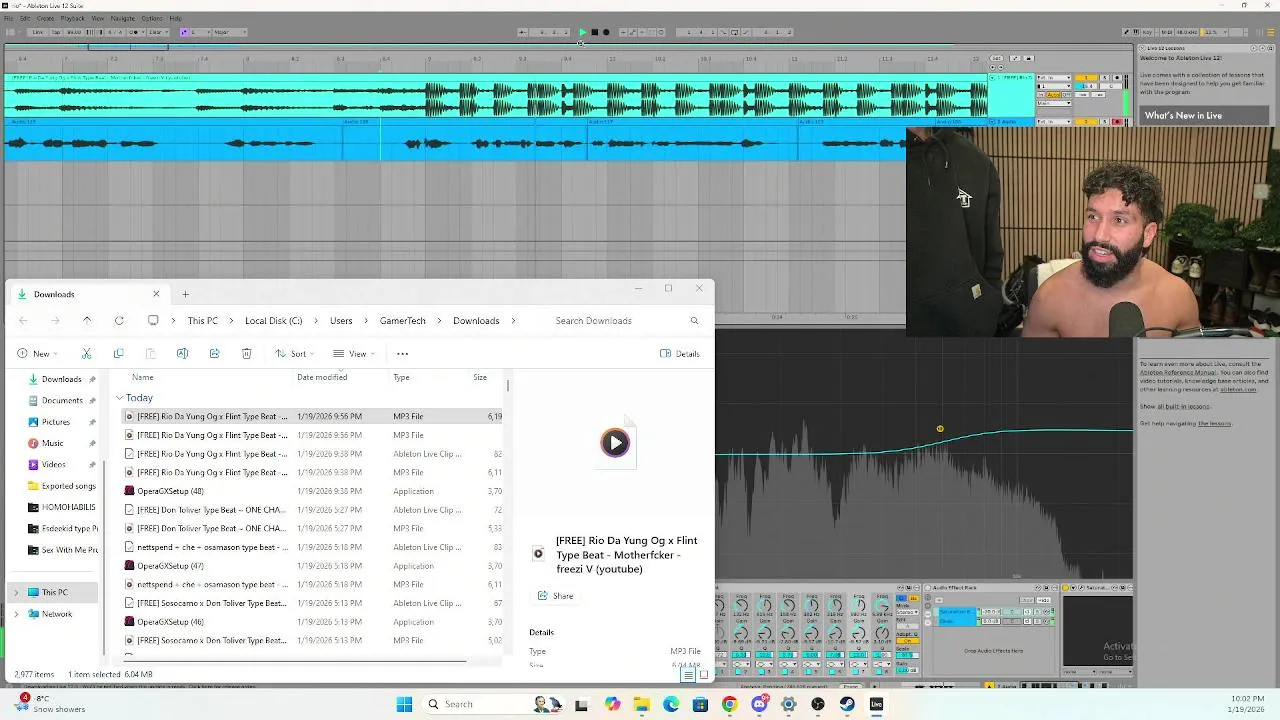Open the See more (three dots) Explorer menu

point(402,353)
